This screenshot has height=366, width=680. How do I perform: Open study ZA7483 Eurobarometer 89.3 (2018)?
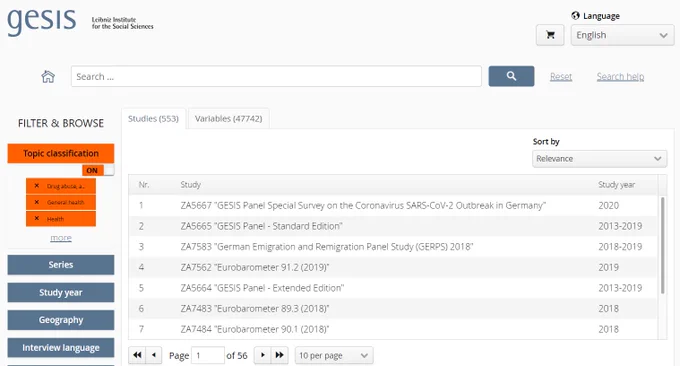pyautogui.click(x=255, y=308)
